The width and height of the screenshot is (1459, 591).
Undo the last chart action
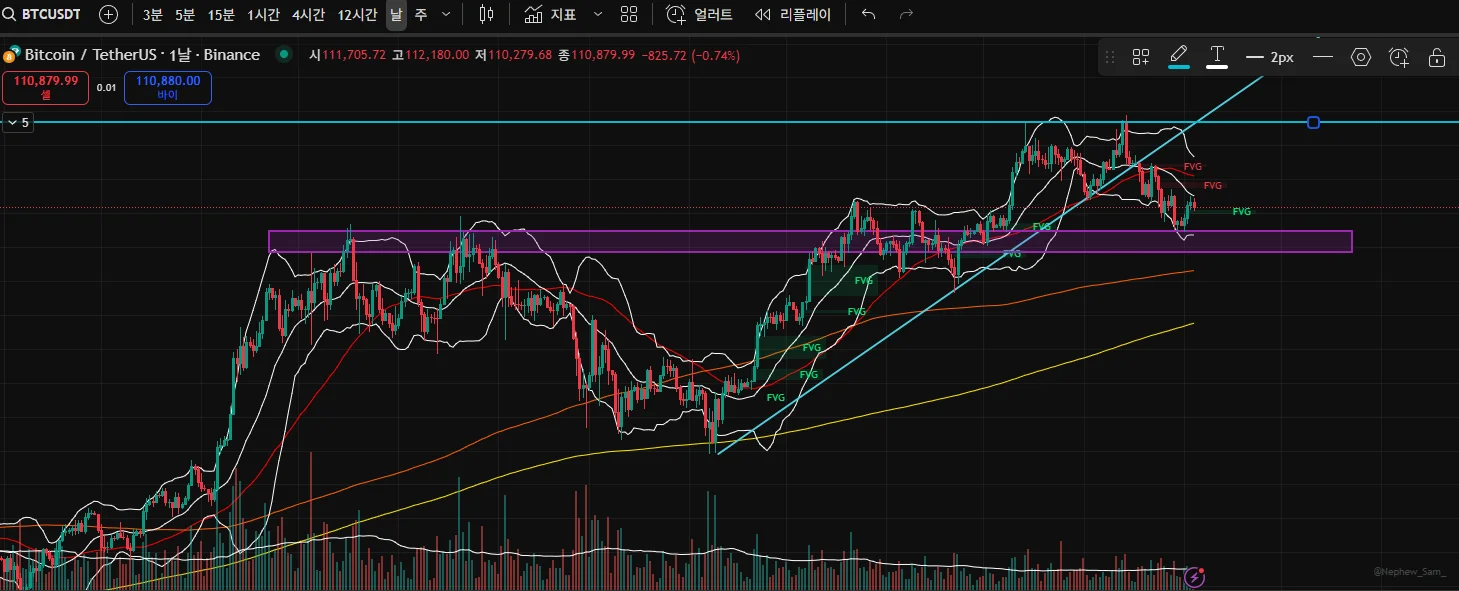point(868,15)
